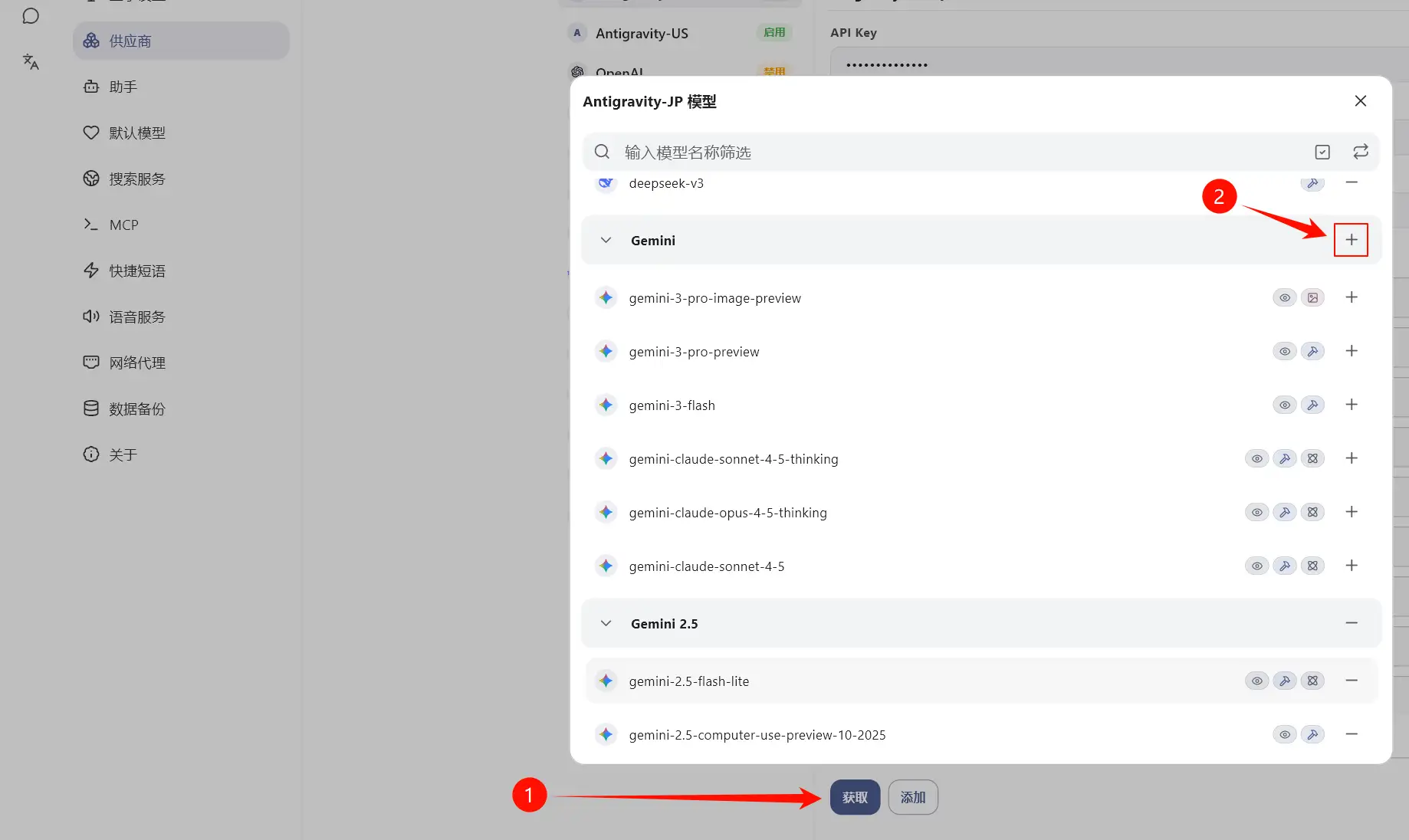Screen dimensions: 1409x840
Task: Go to the 默认模型 settings page
Action: 136,133
